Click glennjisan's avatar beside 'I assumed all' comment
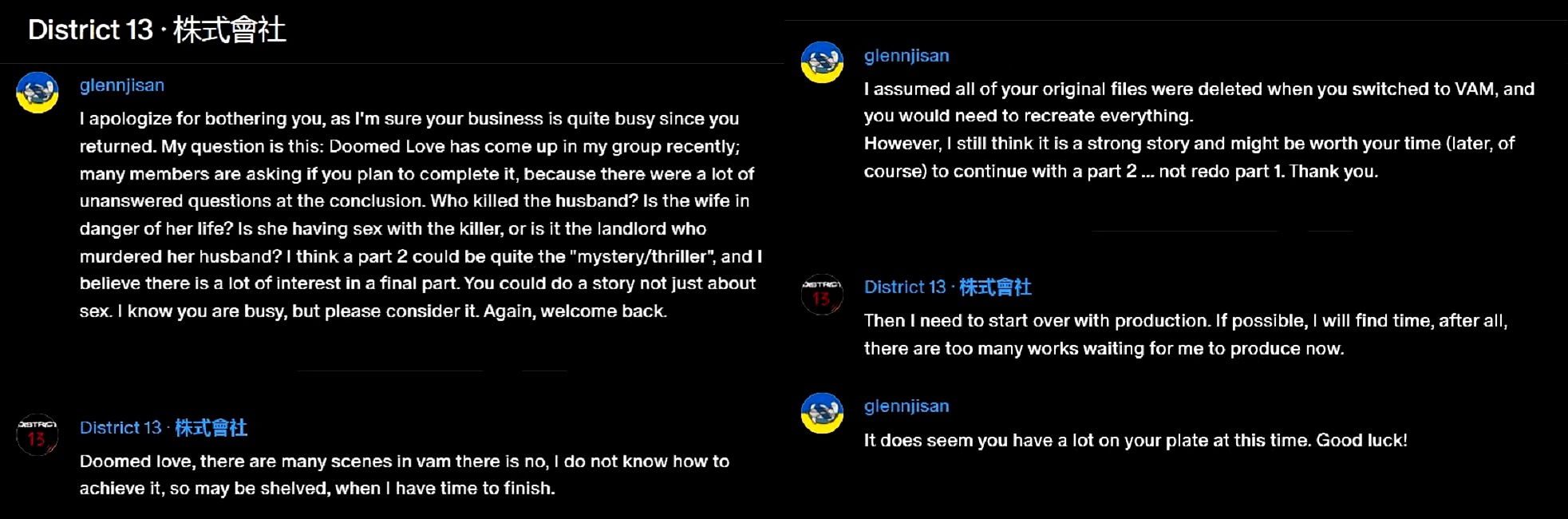 (822, 62)
